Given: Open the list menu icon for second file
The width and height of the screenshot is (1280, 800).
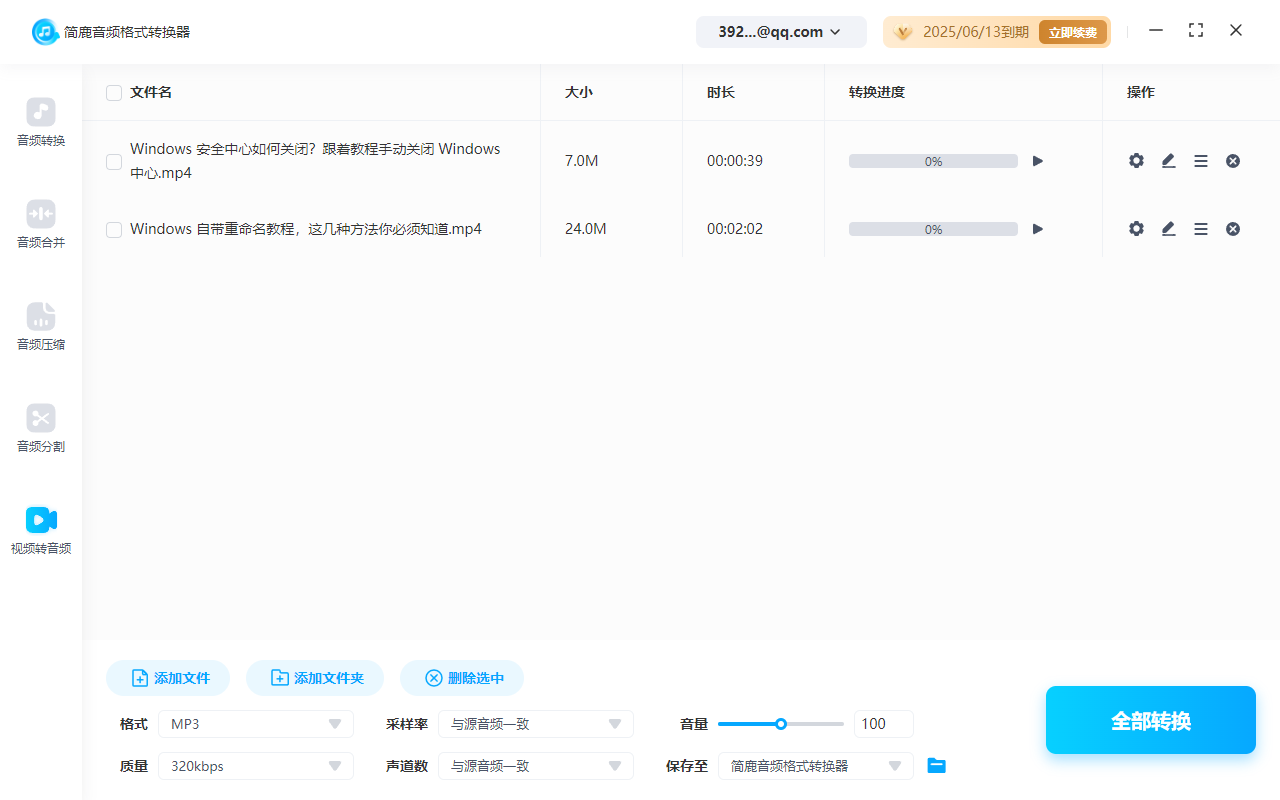Looking at the screenshot, I should [x=1201, y=229].
